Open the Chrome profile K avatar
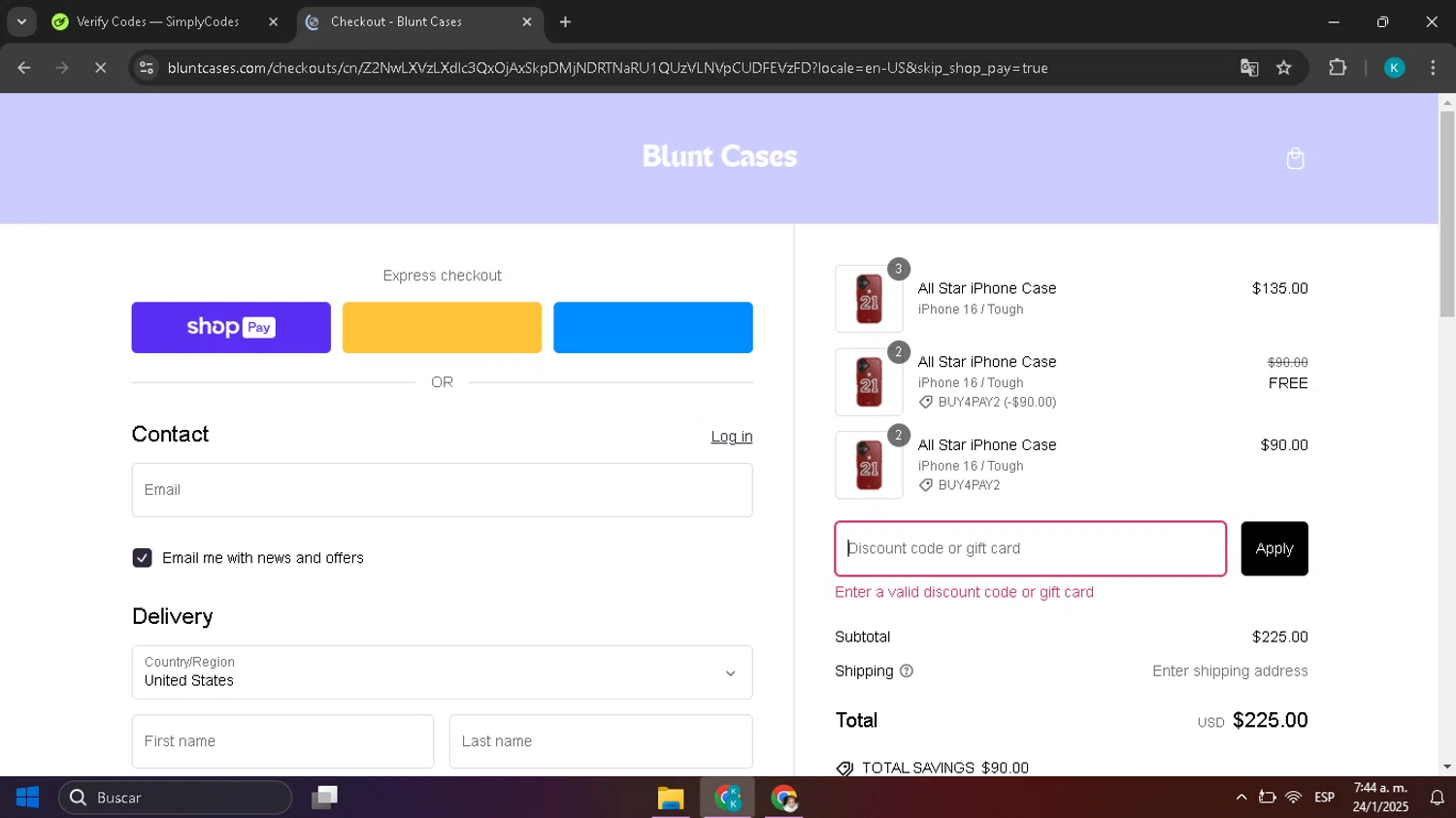The width and height of the screenshot is (1456, 818). pos(1394,68)
